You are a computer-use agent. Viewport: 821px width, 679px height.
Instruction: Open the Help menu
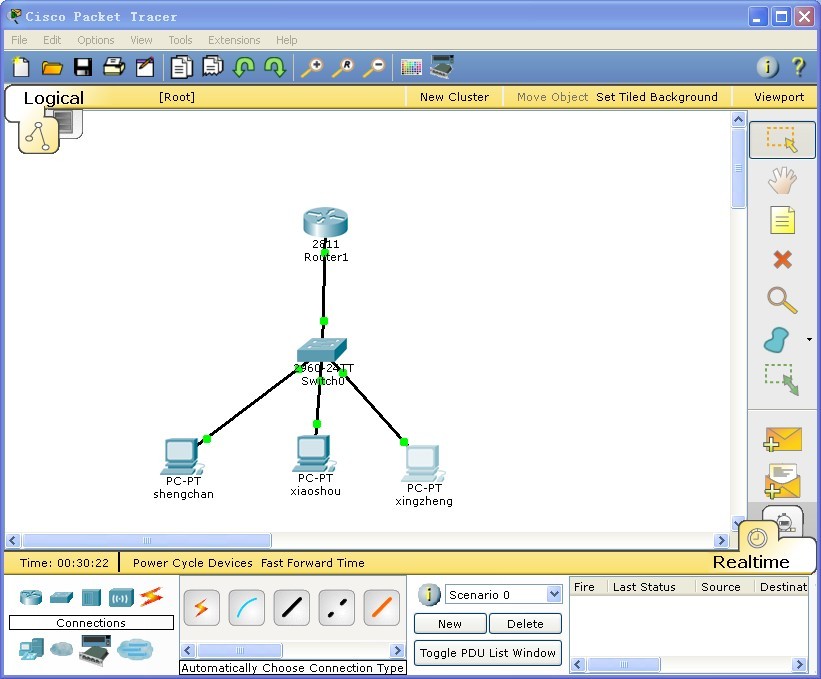[286, 40]
